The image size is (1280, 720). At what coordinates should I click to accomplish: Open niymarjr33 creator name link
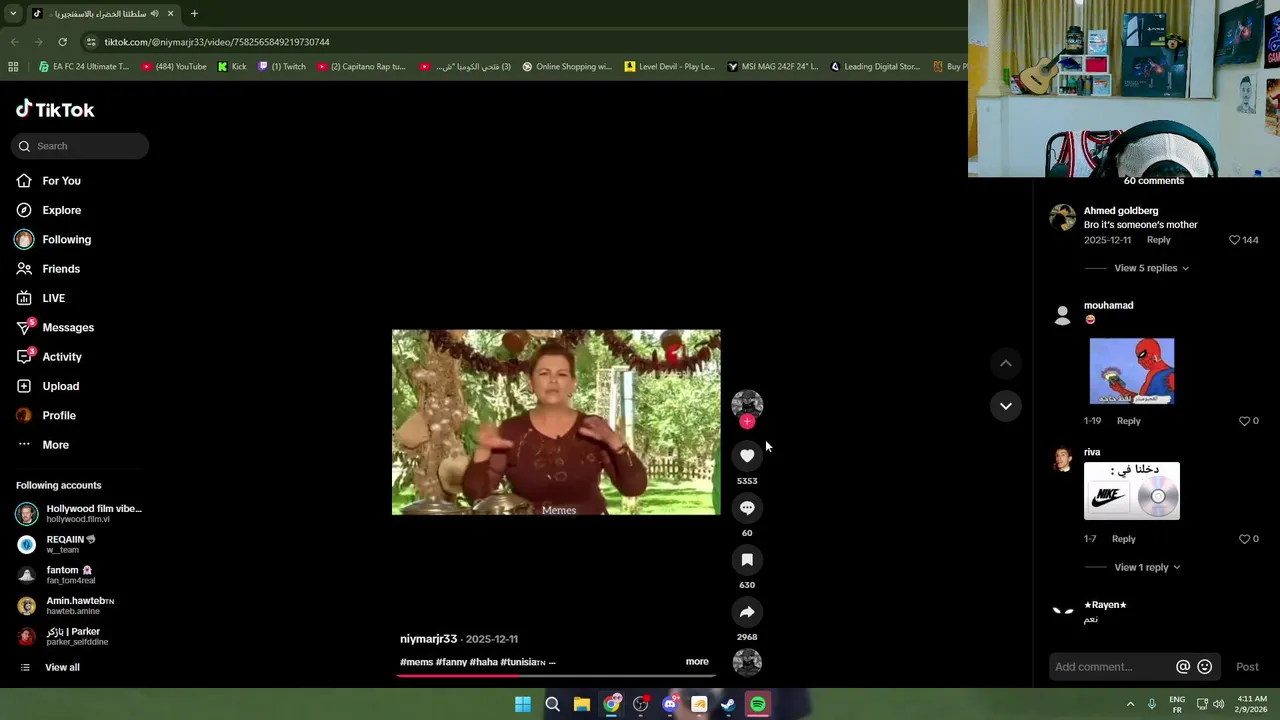(x=428, y=639)
